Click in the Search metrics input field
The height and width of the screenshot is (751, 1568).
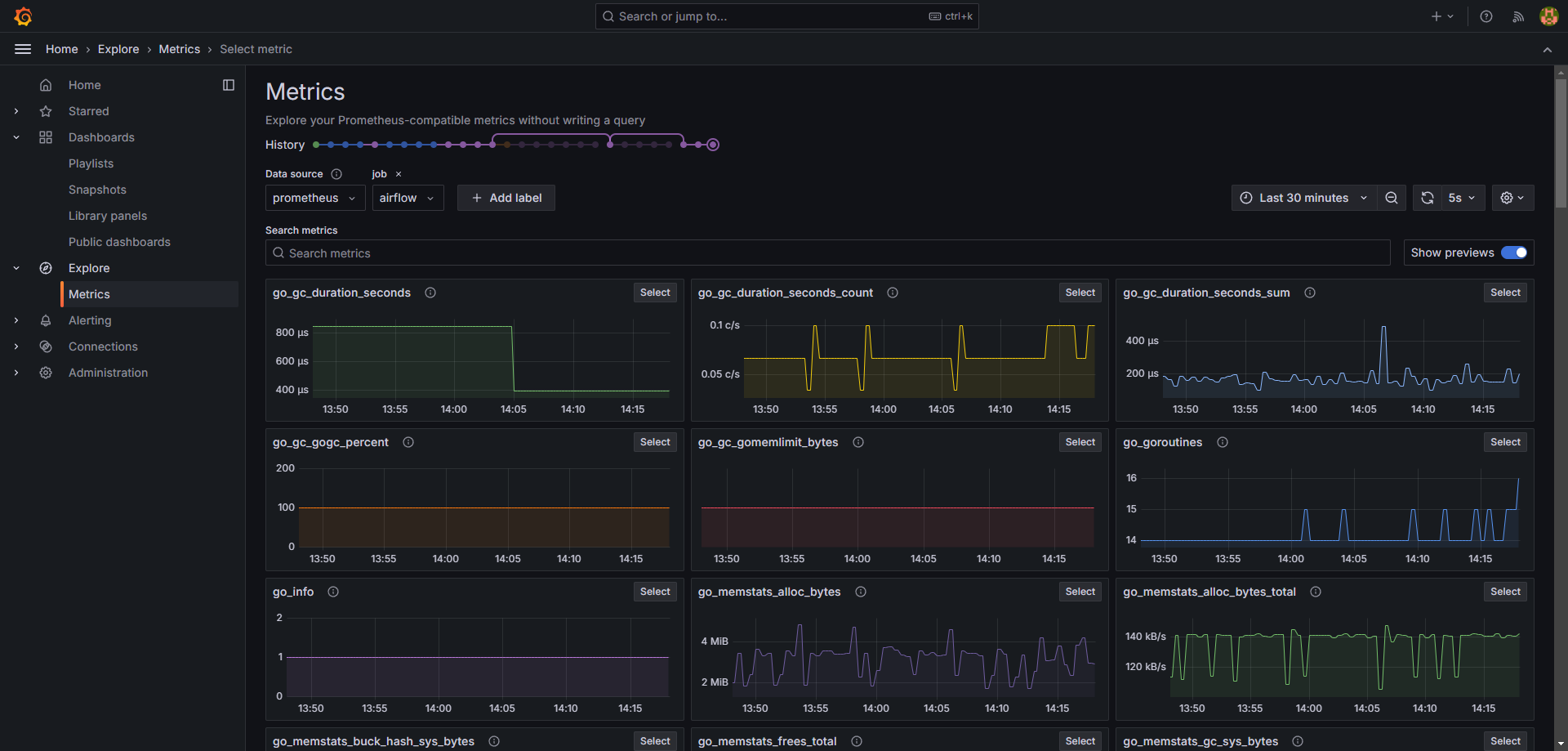[827, 253]
